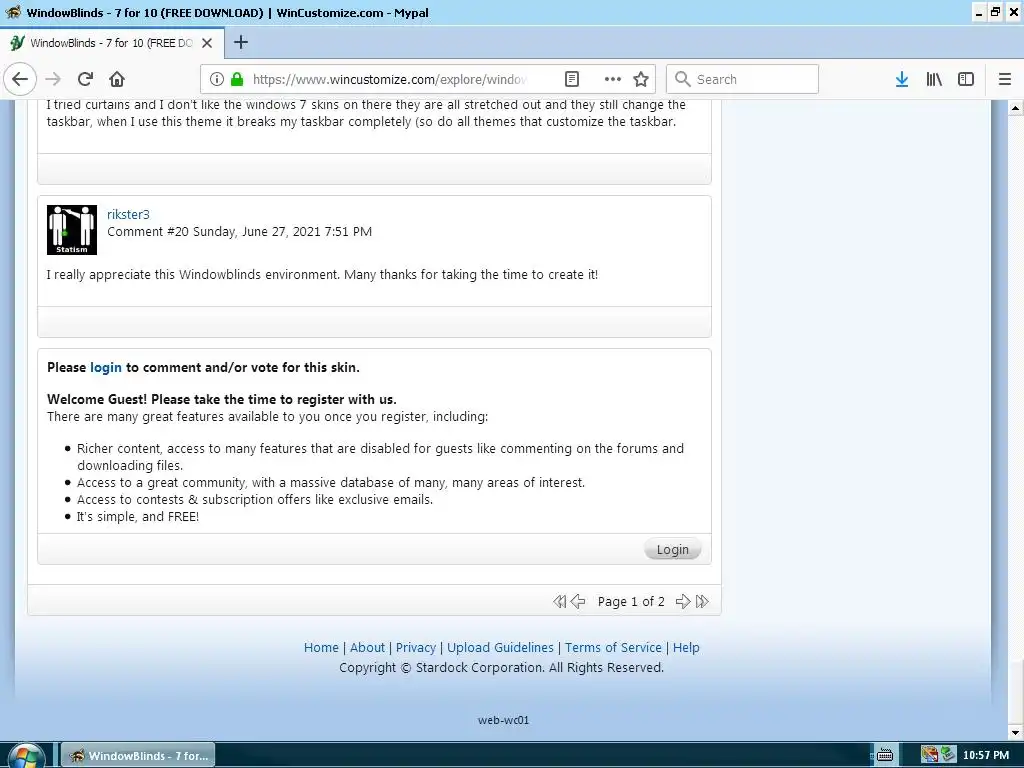Jump to first comments page
This screenshot has height=768, width=1024.
(560, 601)
